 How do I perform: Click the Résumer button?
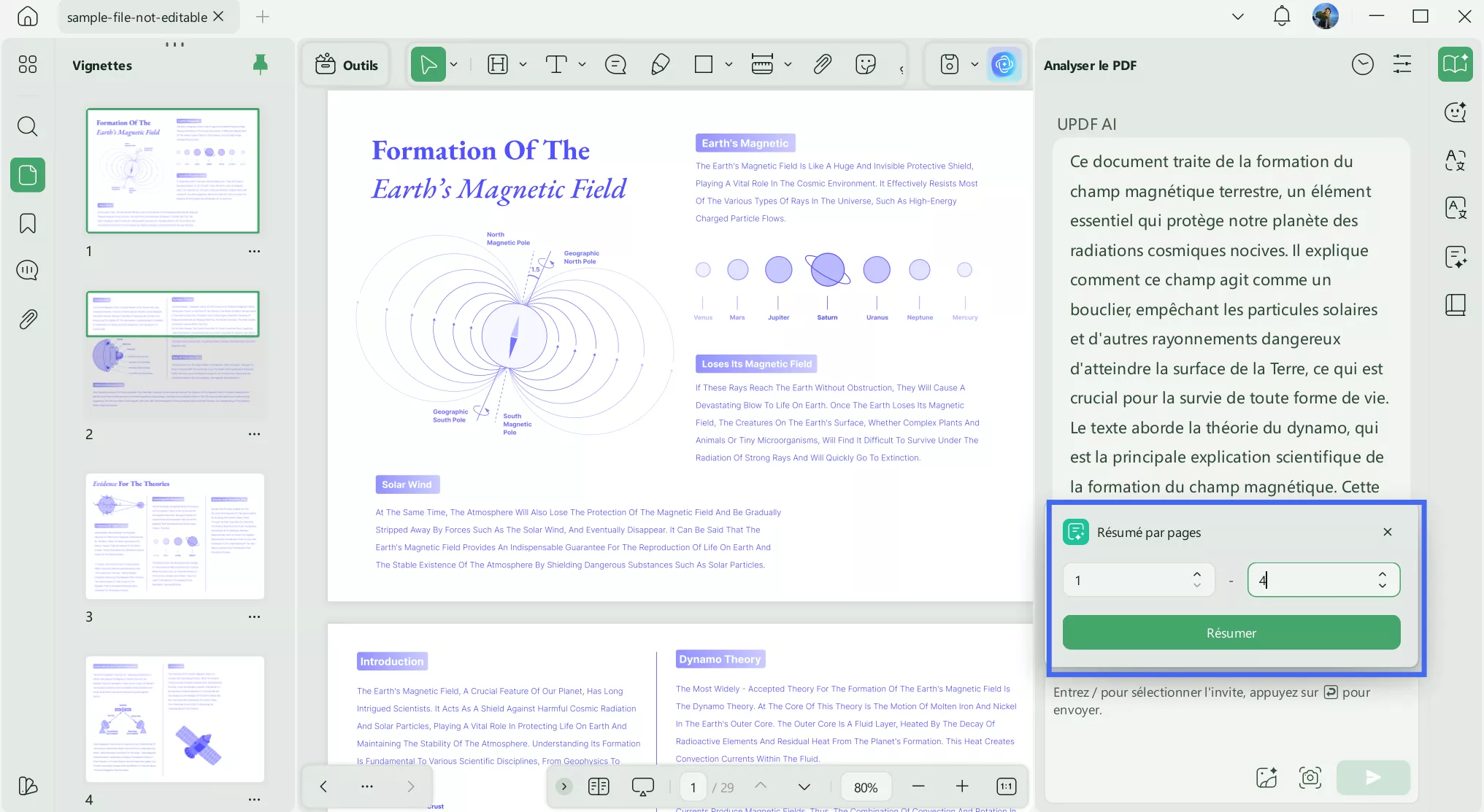click(1231, 633)
